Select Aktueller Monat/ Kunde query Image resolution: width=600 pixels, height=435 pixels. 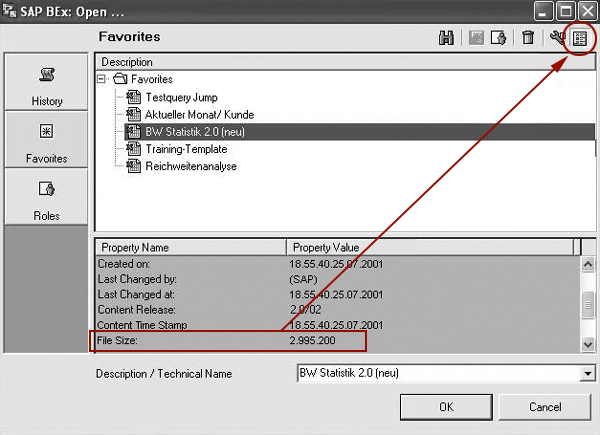(x=199, y=114)
